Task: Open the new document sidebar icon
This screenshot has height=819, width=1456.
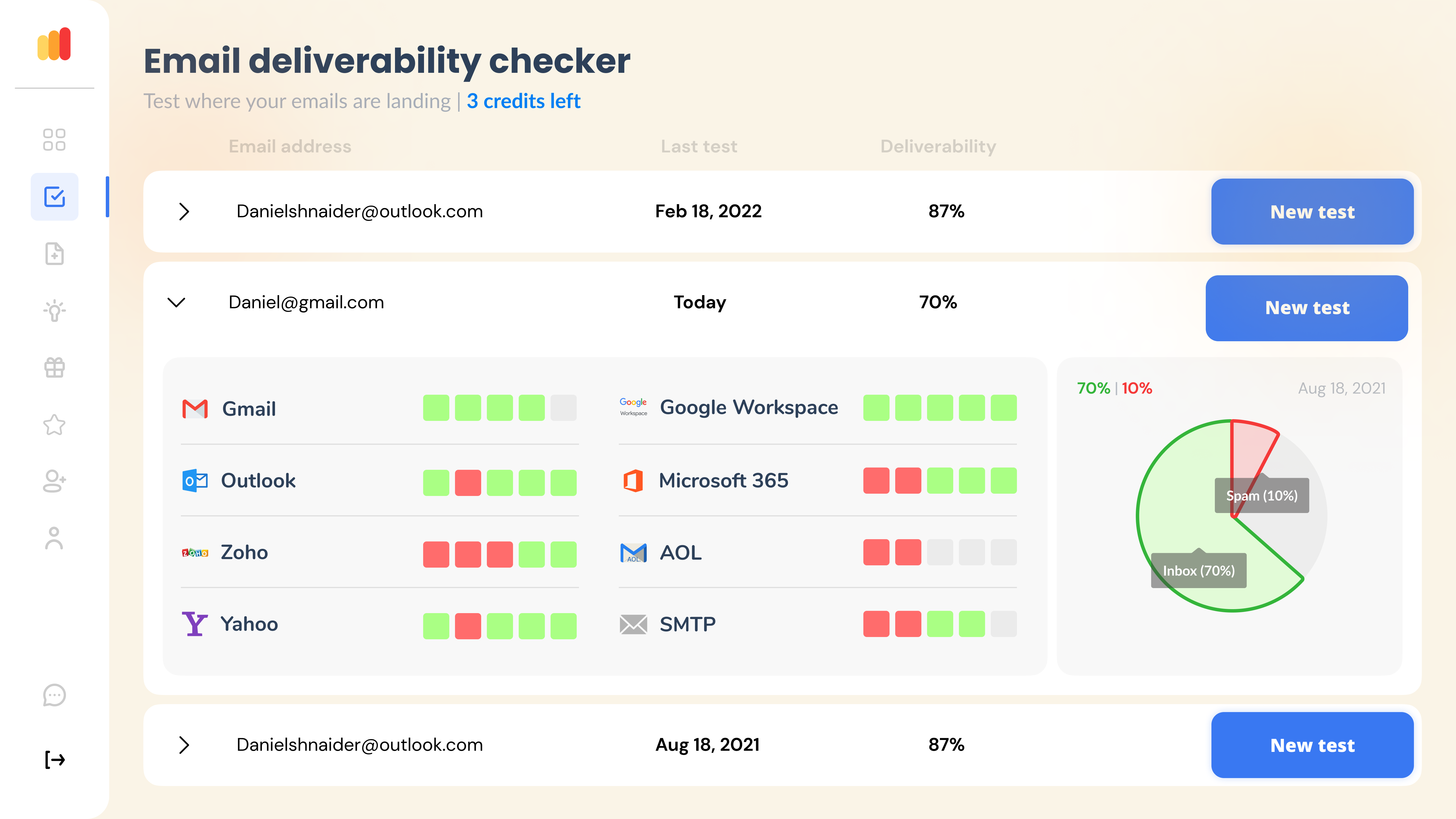Action: [x=54, y=254]
